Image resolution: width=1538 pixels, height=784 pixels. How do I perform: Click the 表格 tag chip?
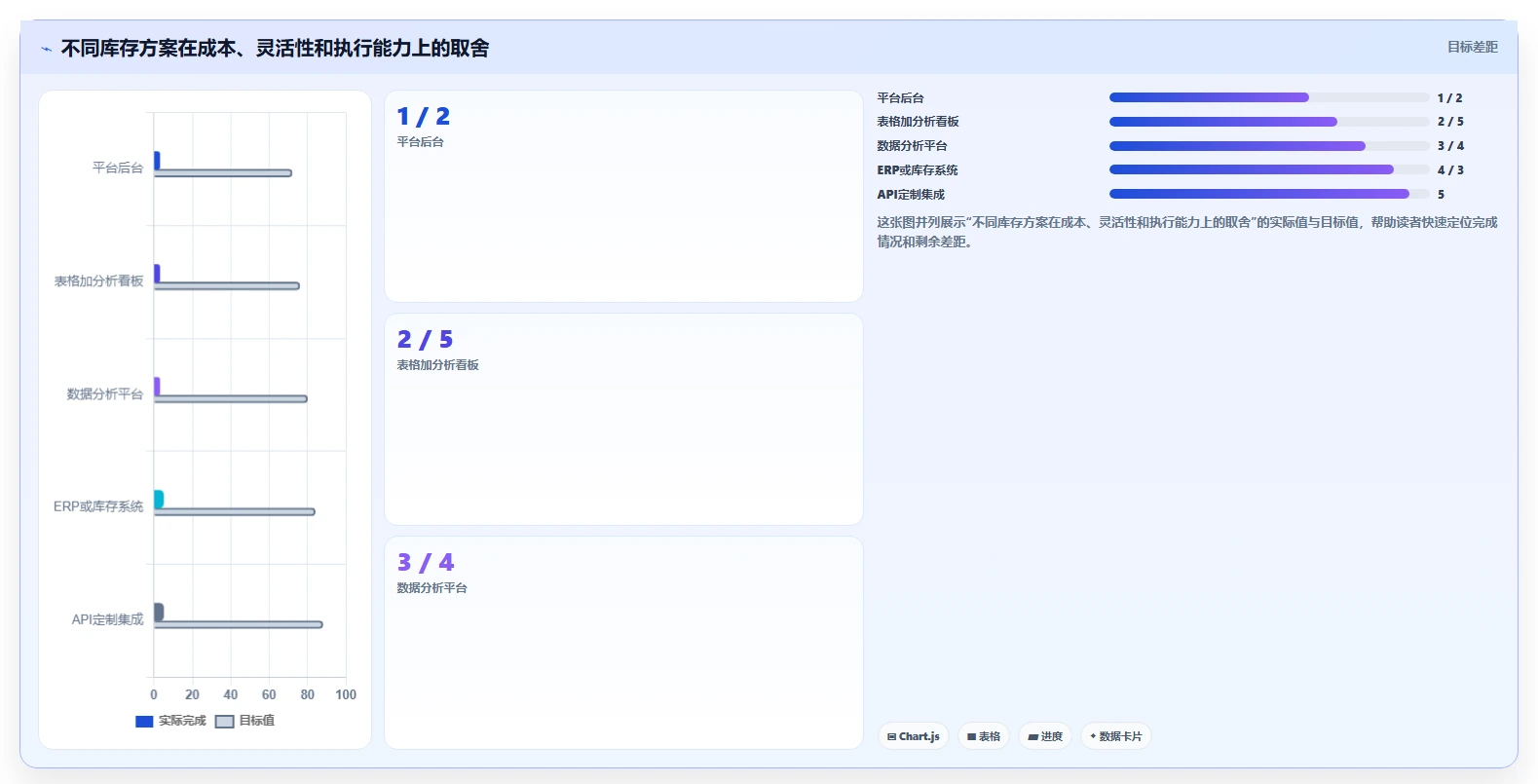pos(984,736)
